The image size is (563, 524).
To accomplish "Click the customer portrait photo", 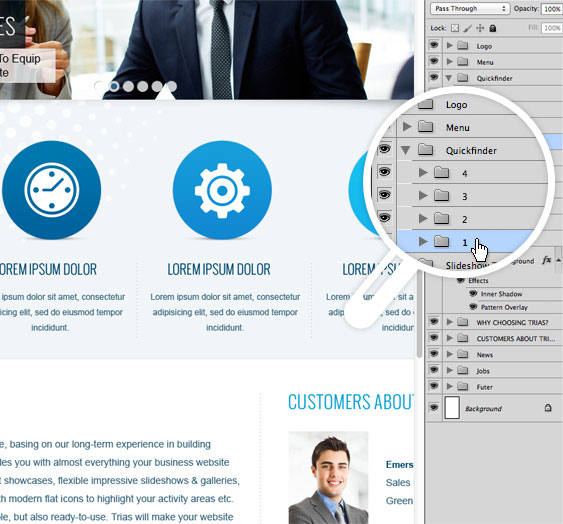I will [x=328, y=477].
